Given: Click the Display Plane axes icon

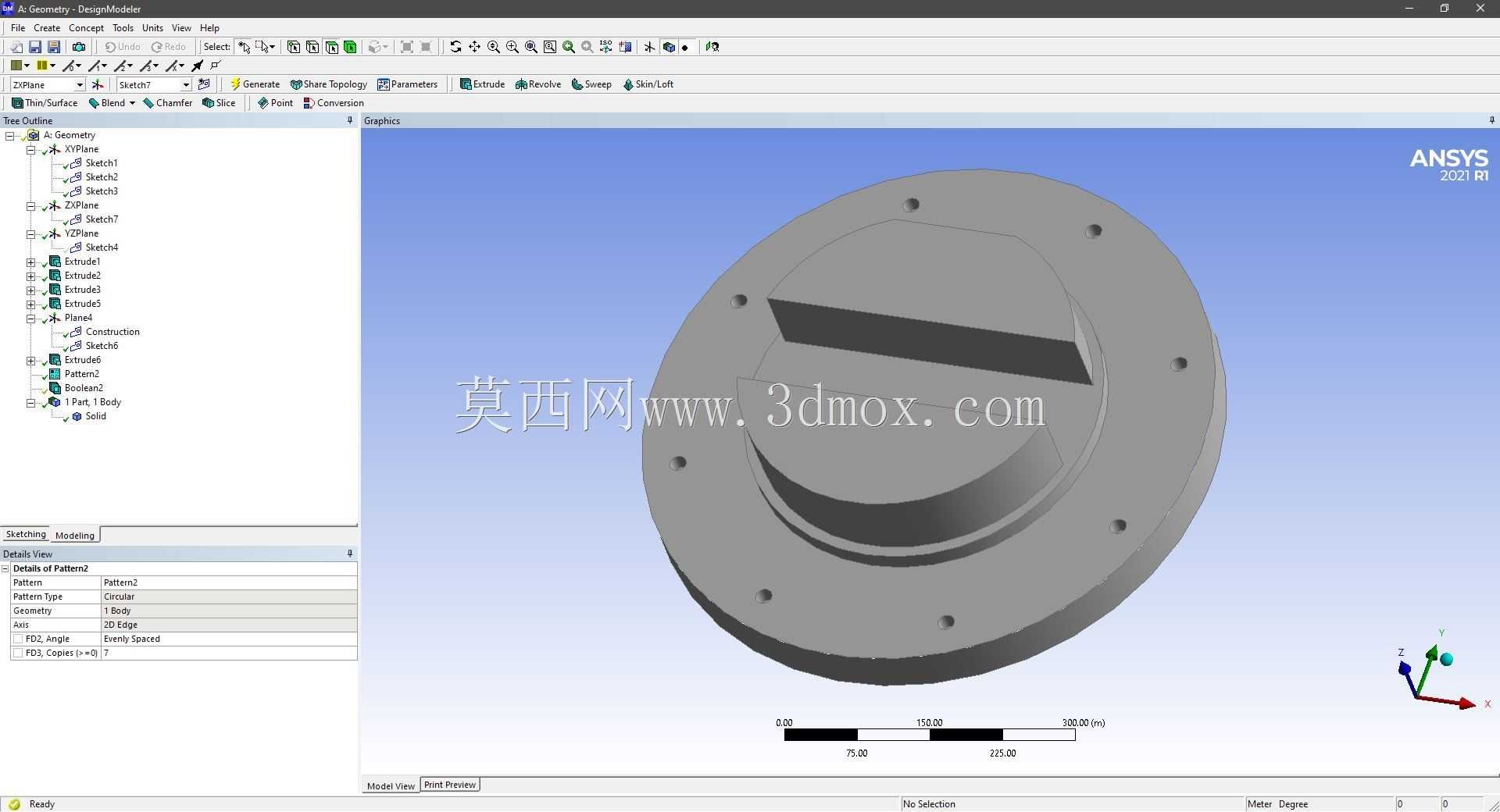Looking at the screenshot, I should (649, 47).
